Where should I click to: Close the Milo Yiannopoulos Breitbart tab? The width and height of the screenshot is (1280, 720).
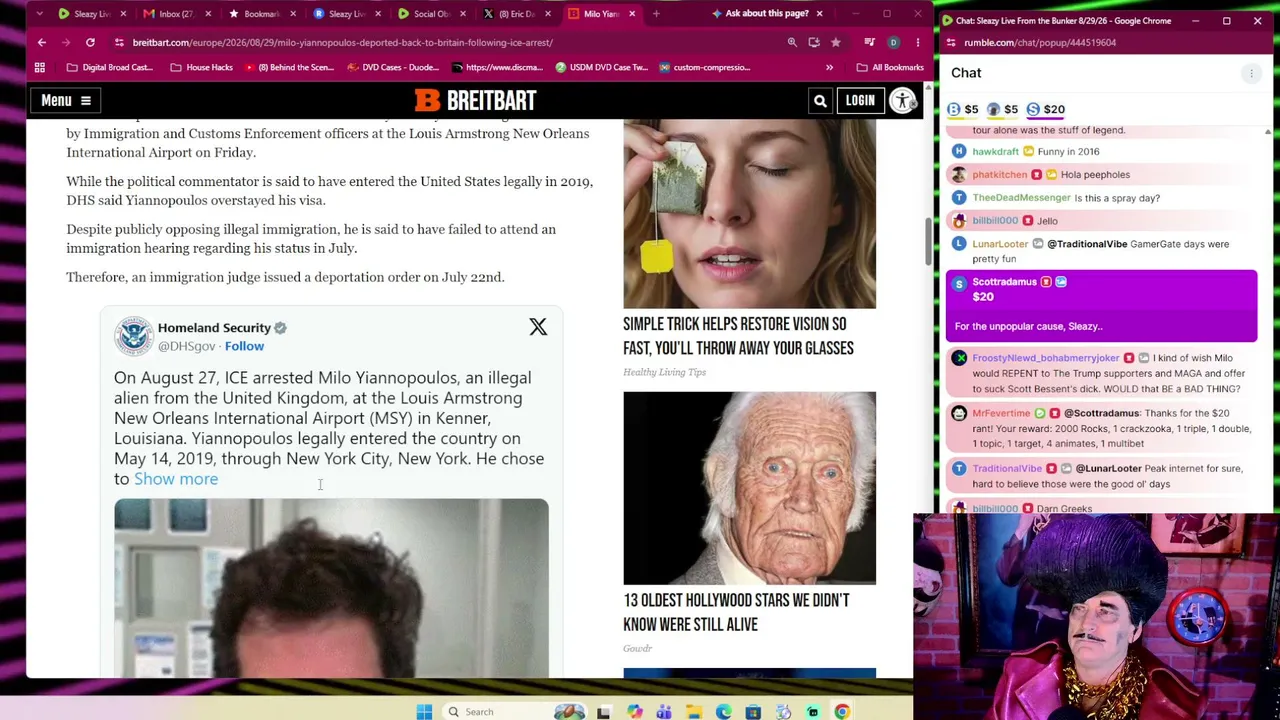coord(631,14)
